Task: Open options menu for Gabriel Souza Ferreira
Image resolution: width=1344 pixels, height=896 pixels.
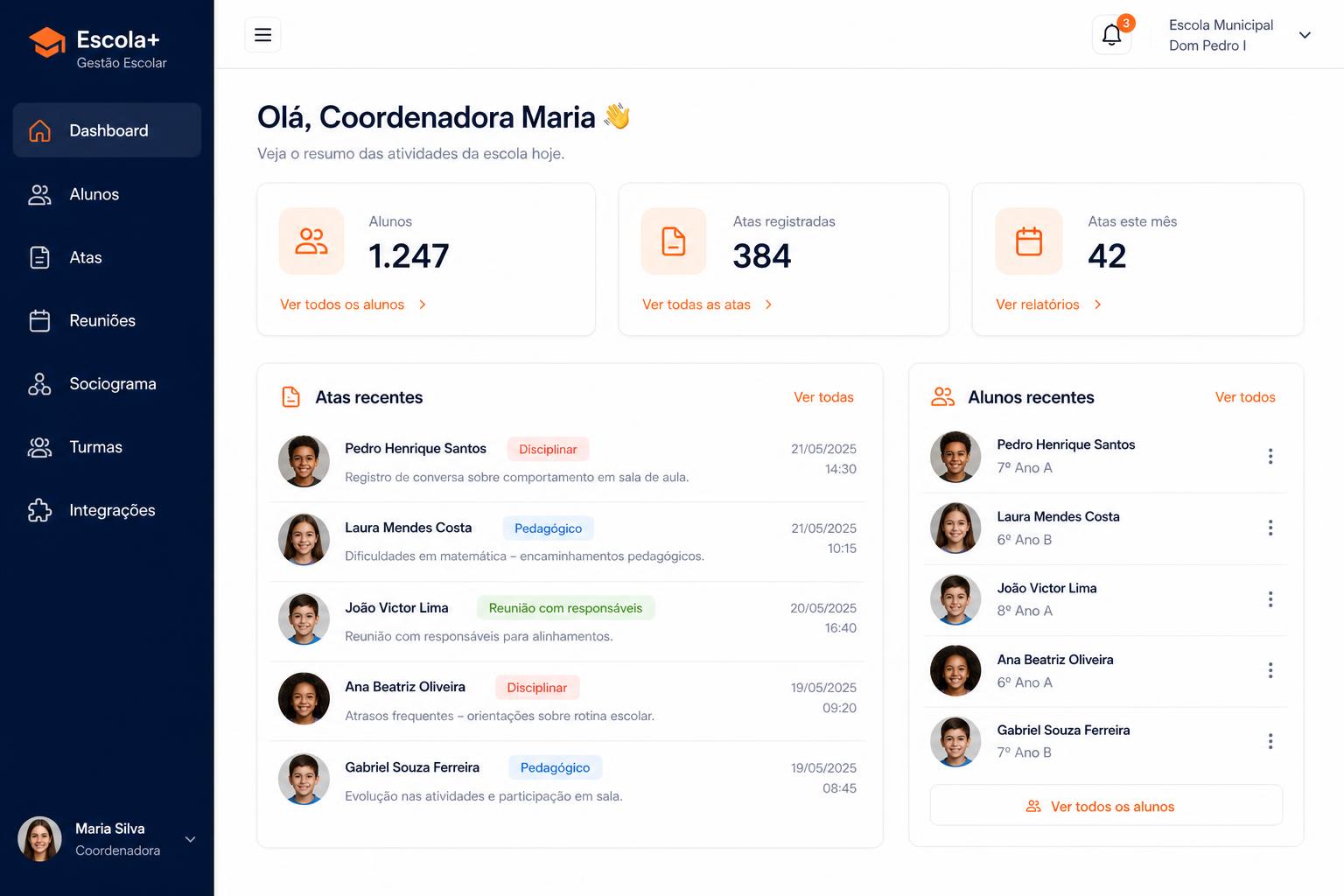Action: (x=1270, y=741)
